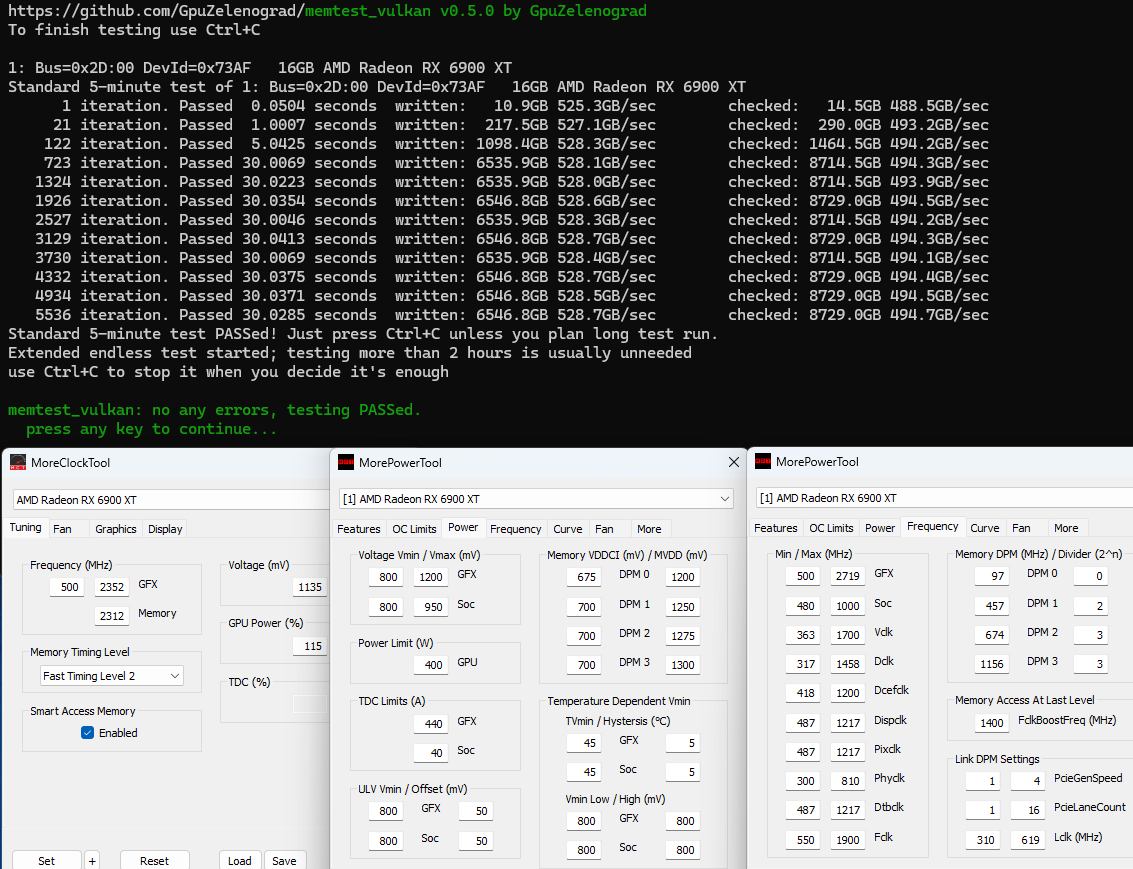Open GPU device field in MoreClockTool
The width and height of the screenshot is (1133, 869).
coord(171,500)
